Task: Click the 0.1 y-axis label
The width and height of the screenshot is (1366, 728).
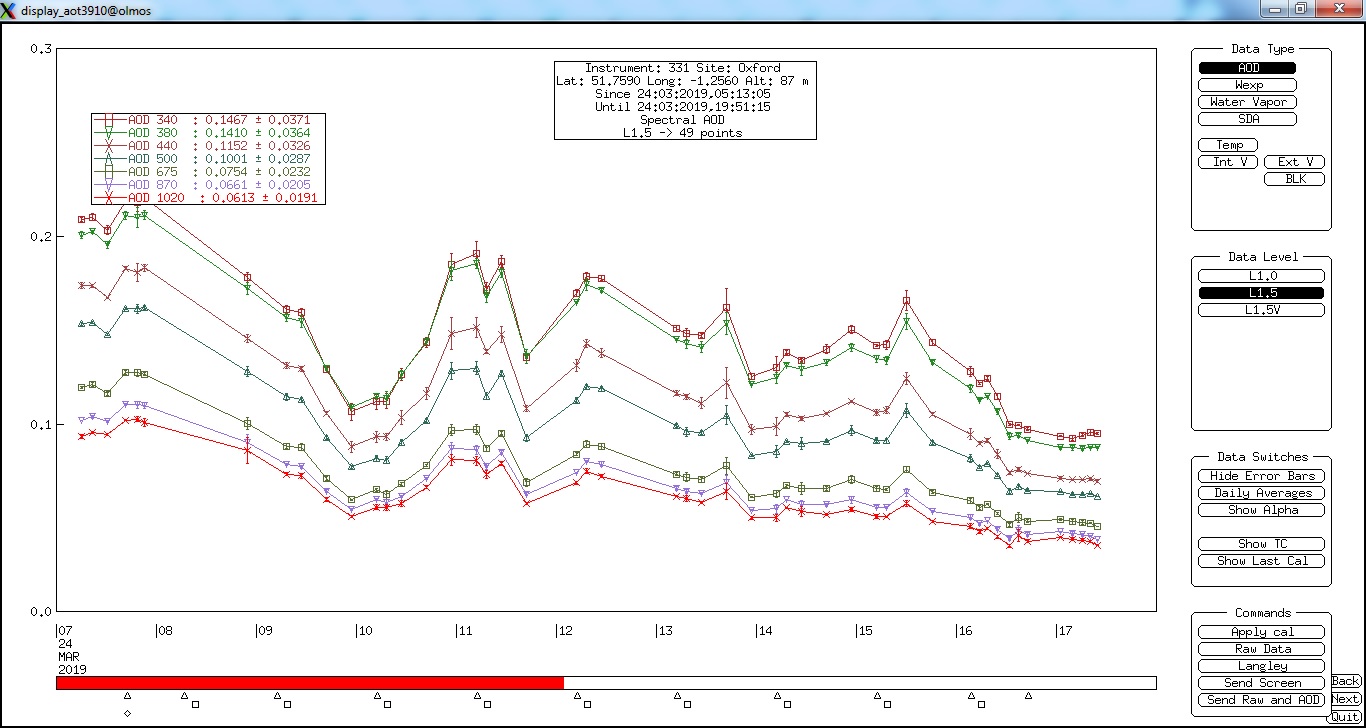Action: 41,424
